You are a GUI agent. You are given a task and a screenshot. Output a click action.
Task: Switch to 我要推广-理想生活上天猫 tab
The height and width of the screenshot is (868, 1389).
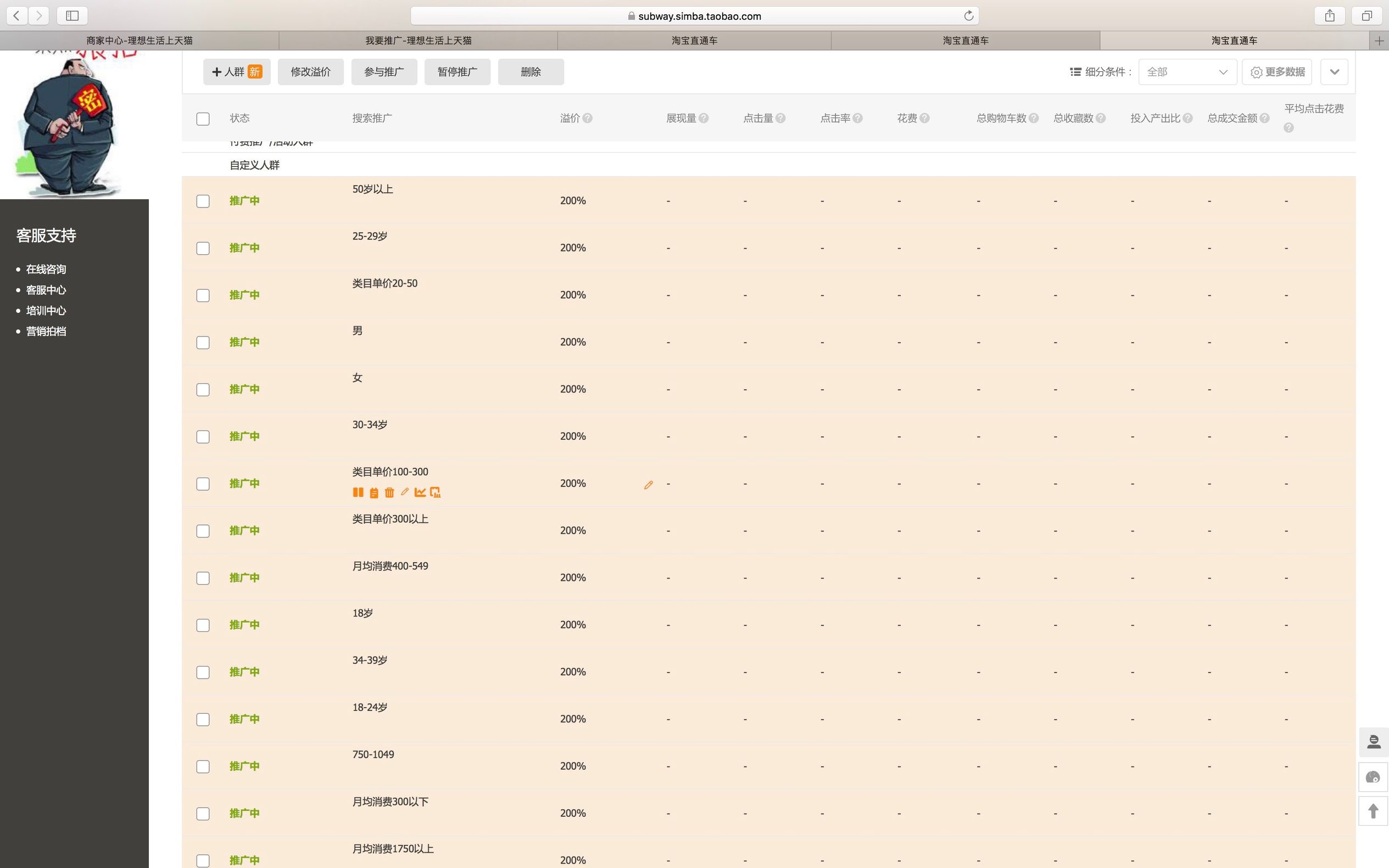coord(418,41)
